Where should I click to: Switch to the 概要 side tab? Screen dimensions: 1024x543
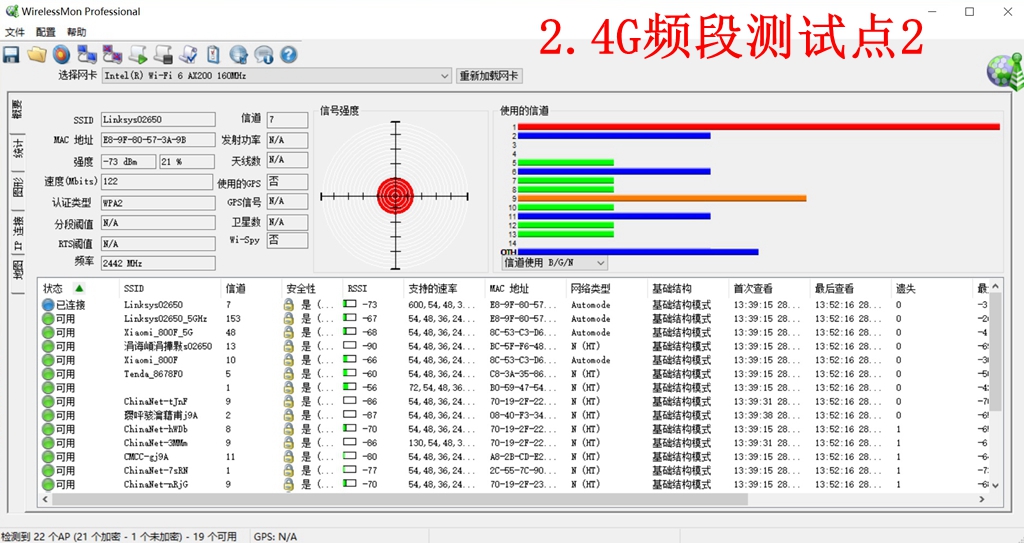18,109
